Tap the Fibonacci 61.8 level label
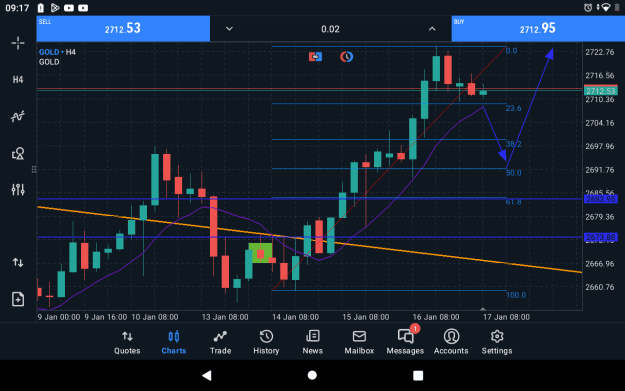The height and width of the screenshot is (391, 625). [513, 202]
